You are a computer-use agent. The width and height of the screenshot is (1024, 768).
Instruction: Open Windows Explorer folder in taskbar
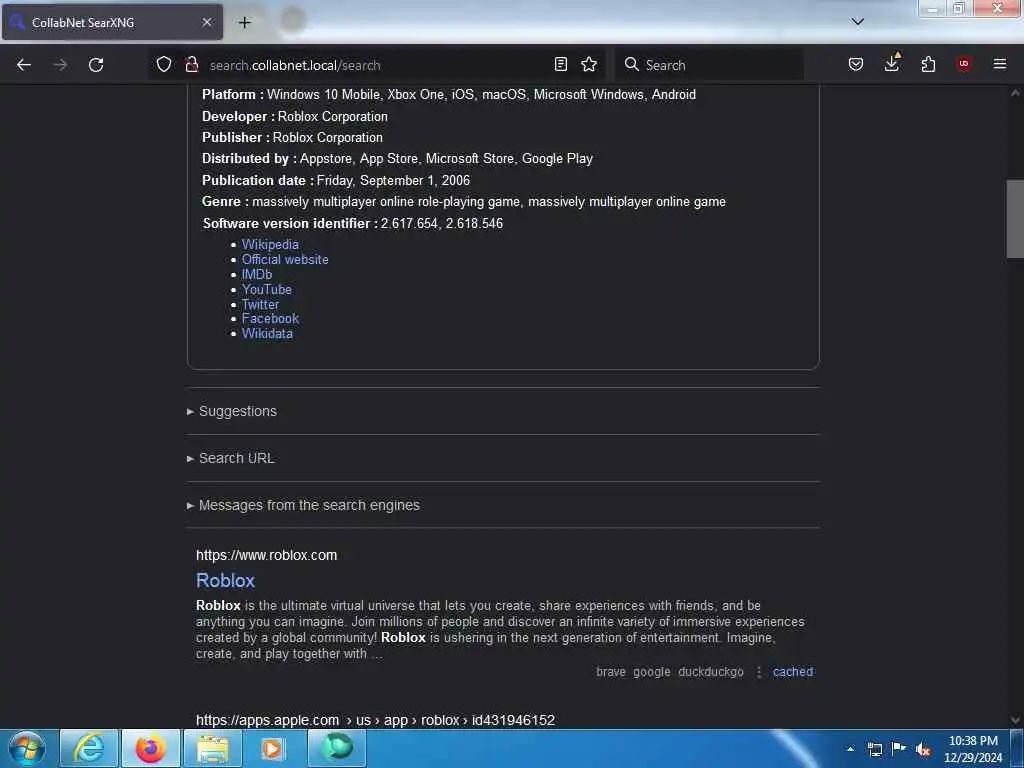tap(213, 748)
